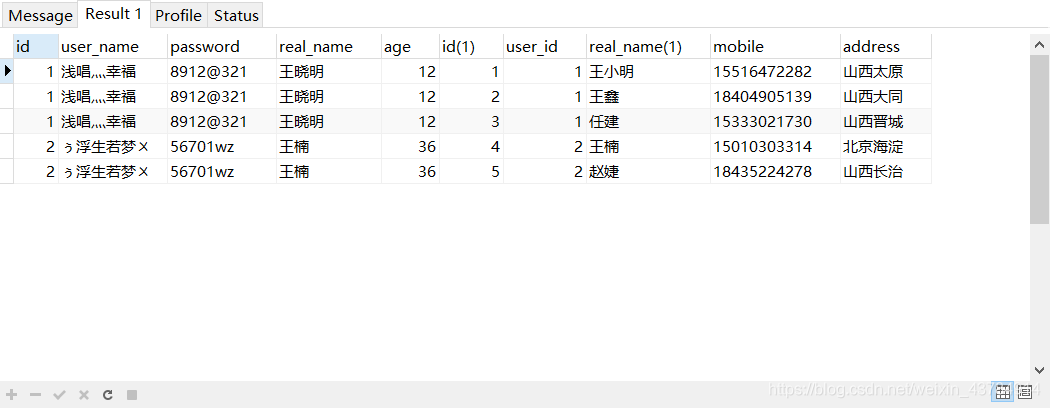Select real_name 王晓明 in the 山西太原 row
Image resolution: width=1050 pixels, height=408 pixels.
[329, 72]
